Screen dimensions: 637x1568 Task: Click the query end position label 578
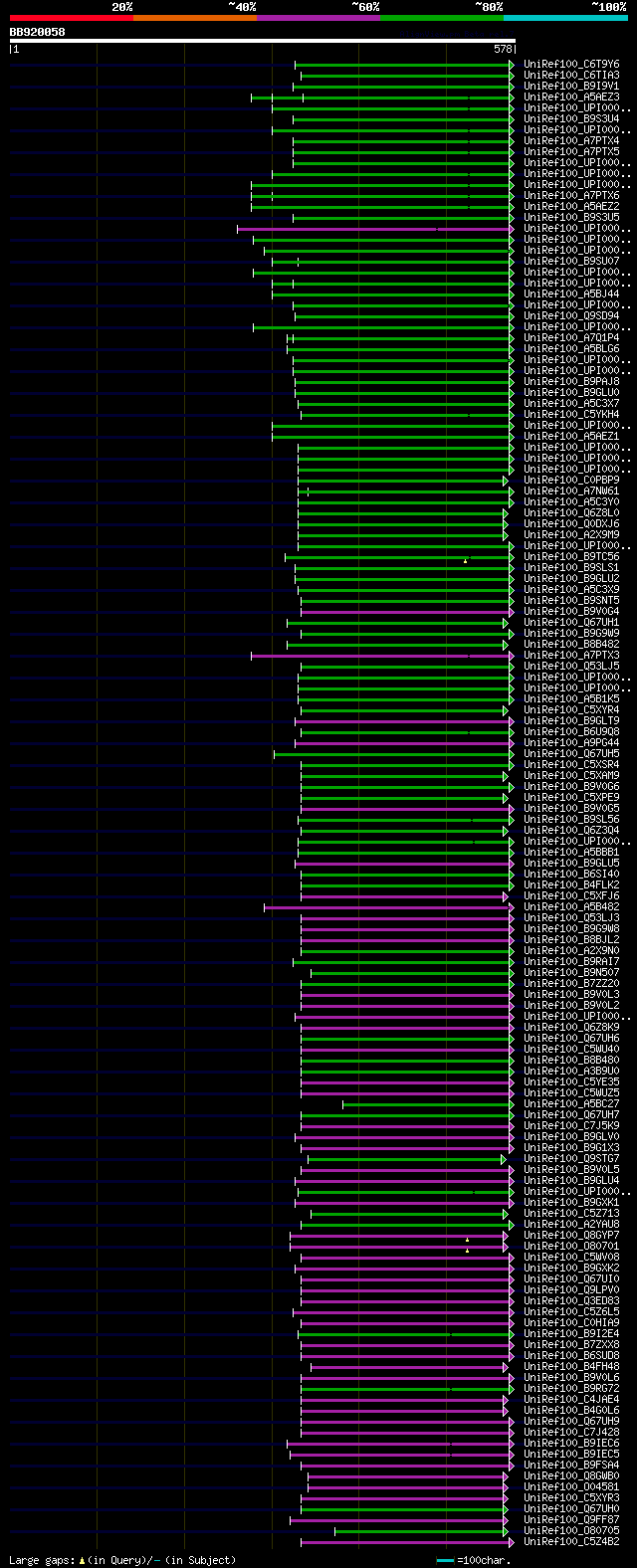(x=503, y=49)
